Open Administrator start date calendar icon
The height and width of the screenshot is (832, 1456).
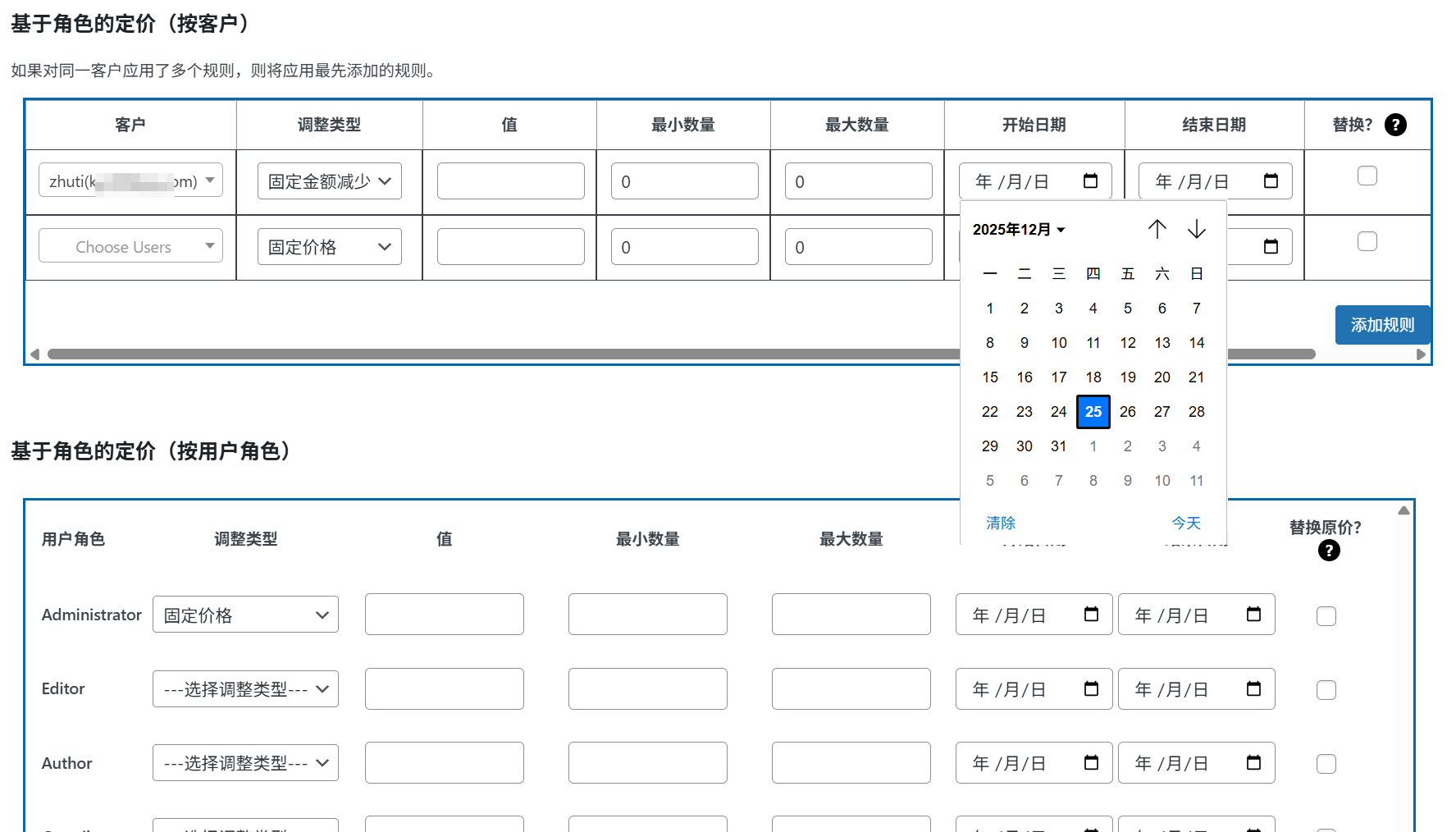[x=1091, y=614]
